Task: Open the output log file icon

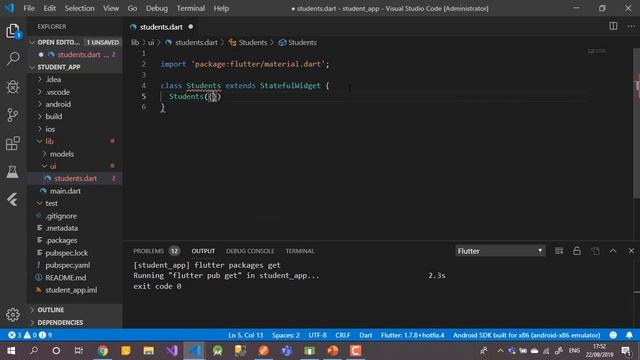Action: pyautogui.click(x=595, y=251)
